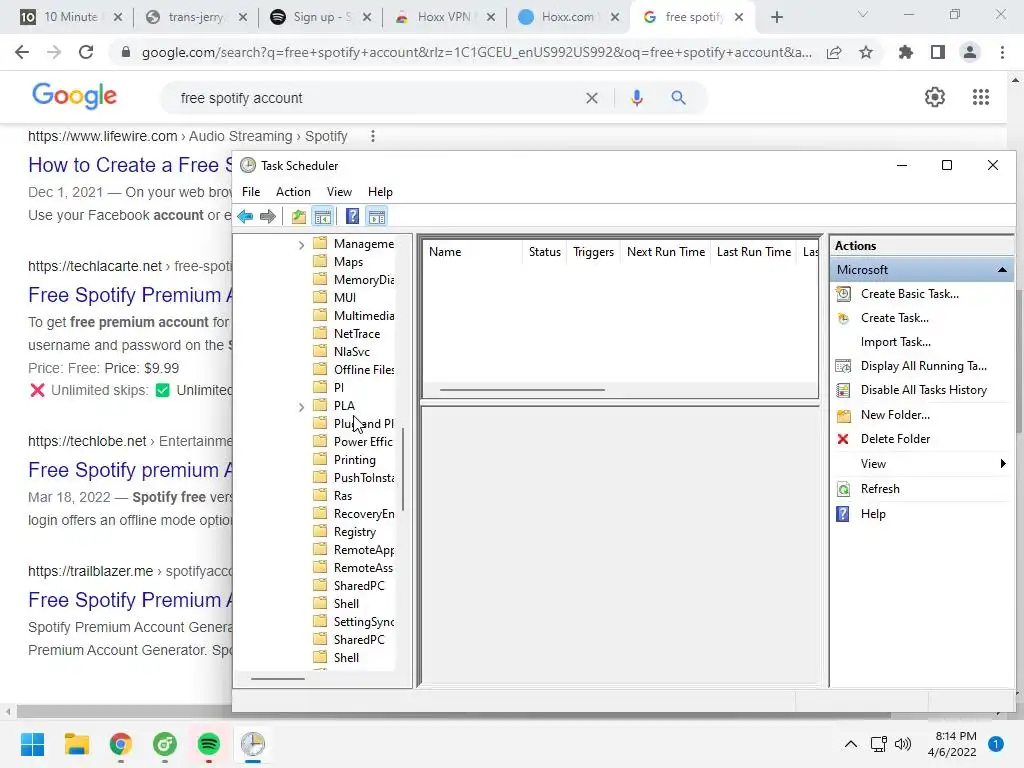This screenshot has height=768, width=1024.
Task: Open a new Chrome tab
Action: [x=776, y=17]
